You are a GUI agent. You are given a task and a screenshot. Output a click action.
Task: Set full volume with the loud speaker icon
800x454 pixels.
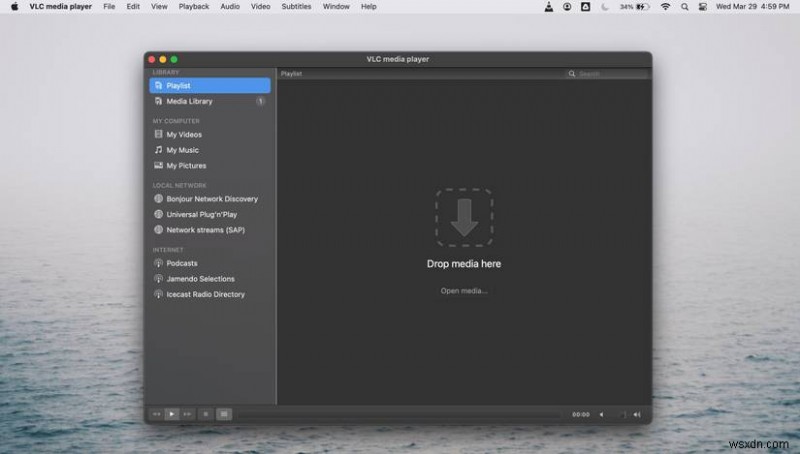(637, 415)
